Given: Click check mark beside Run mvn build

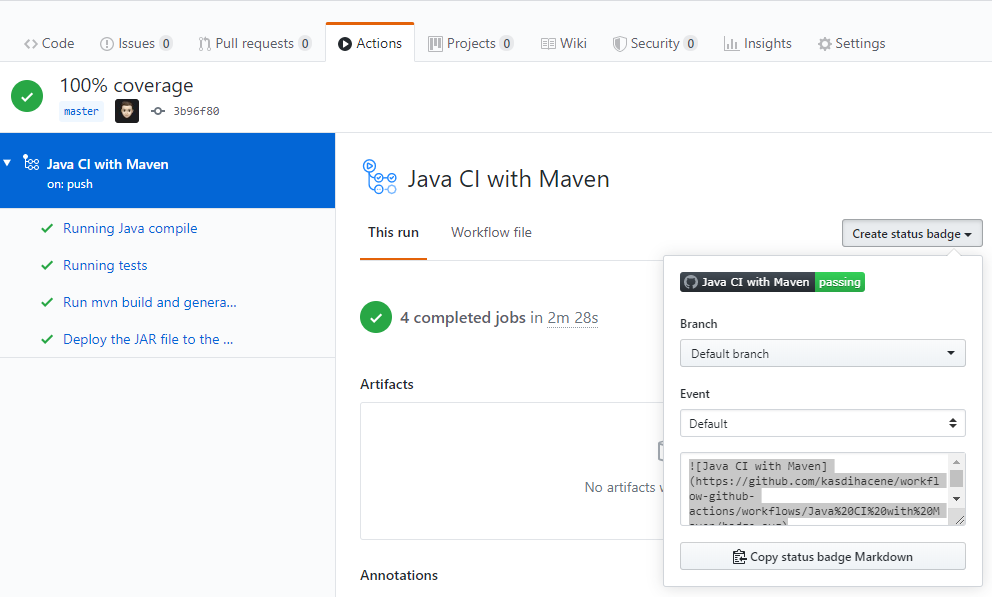Looking at the screenshot, I should [x=47, y=302].
